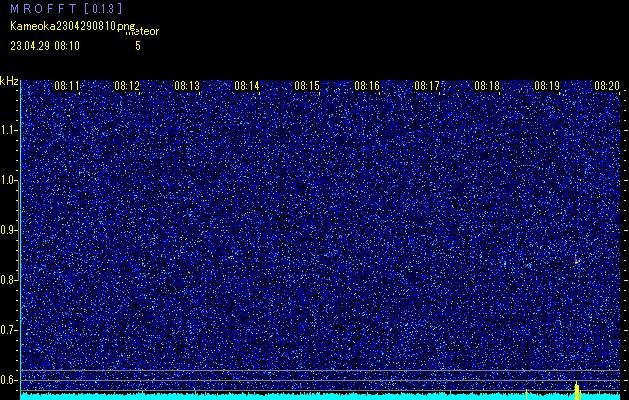The height and width of the screenshot is (400, 629).
Task: Select the file name Kameoka2304290810.png
Action: (73, 26)
